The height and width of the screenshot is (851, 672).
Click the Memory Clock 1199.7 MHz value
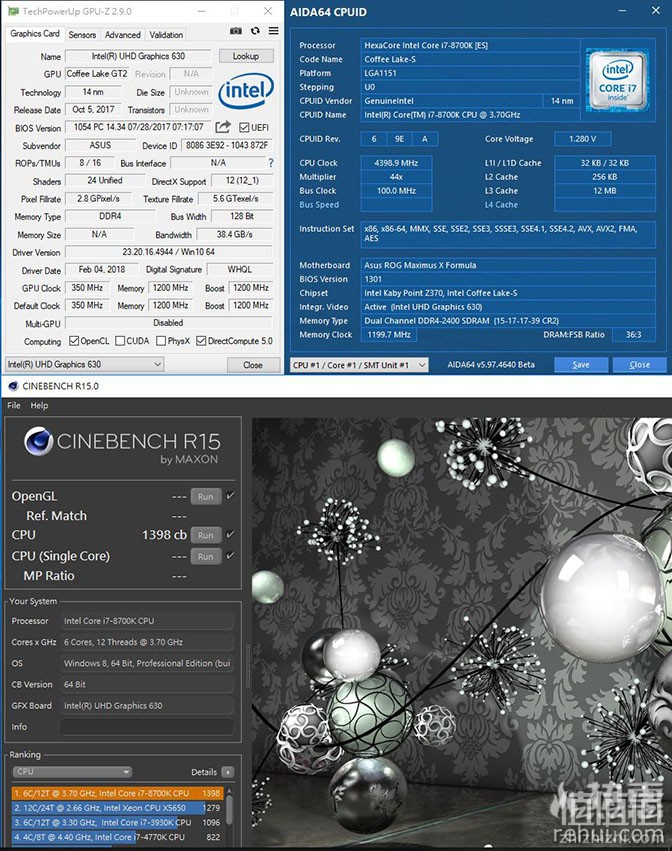389,335
